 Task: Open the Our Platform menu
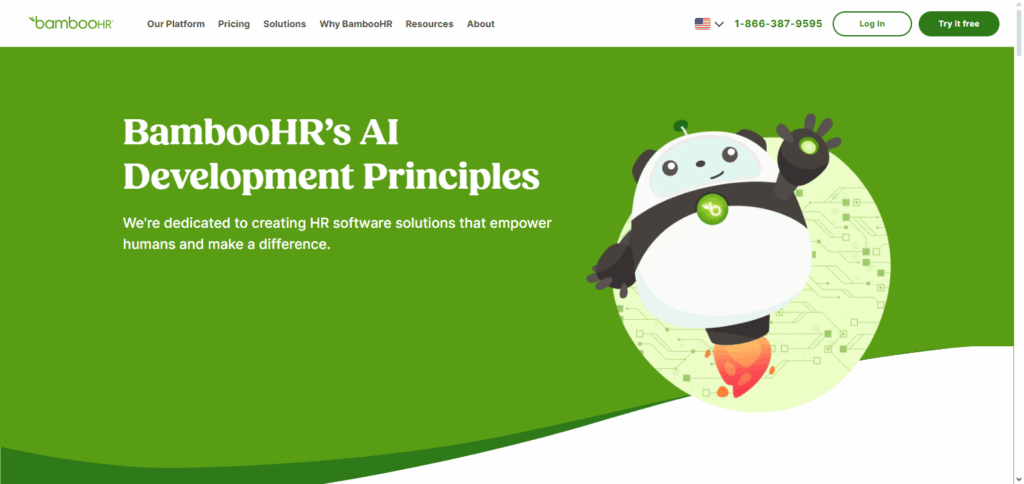(x=176, y=24)
